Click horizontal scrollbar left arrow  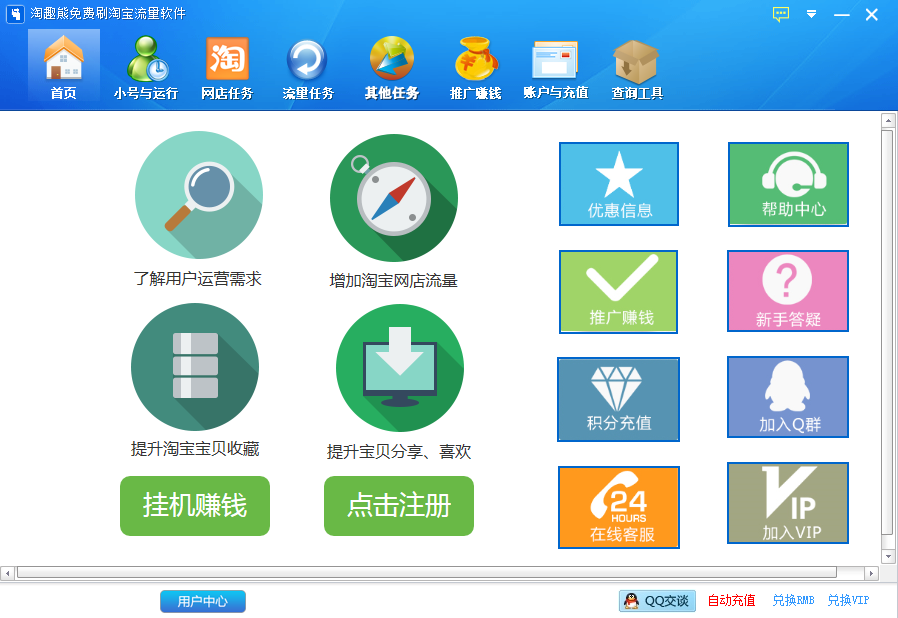pos(7,573)
